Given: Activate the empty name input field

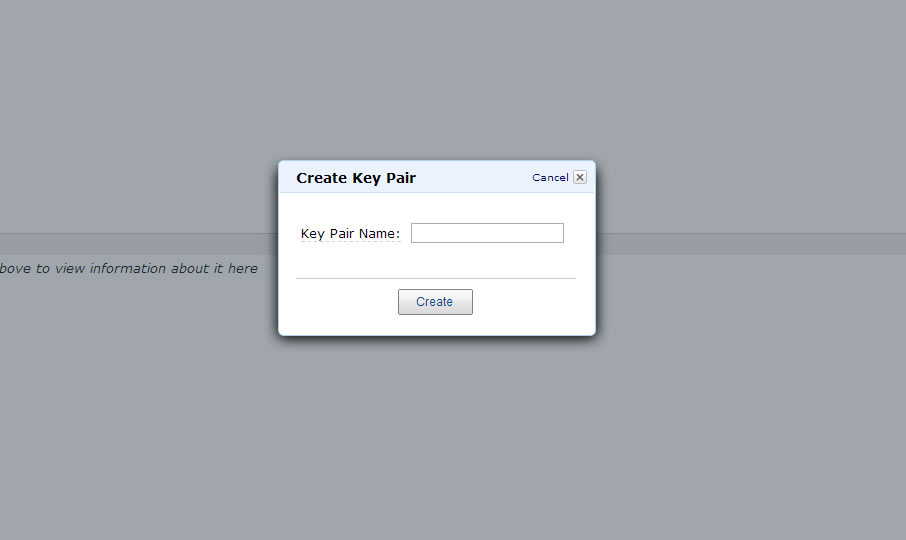Looking at the screenshot, I should 487,233.
